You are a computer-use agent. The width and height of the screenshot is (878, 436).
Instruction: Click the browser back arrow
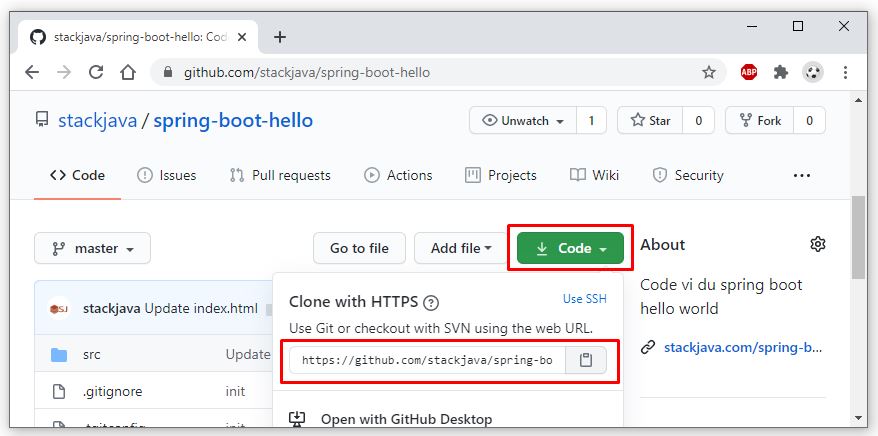tap(32, 72)
